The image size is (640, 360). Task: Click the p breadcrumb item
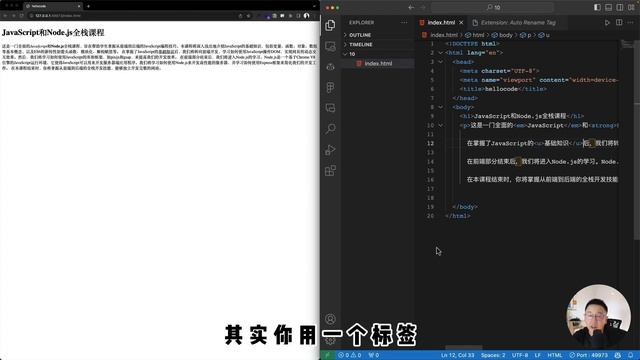pos(526,35)
